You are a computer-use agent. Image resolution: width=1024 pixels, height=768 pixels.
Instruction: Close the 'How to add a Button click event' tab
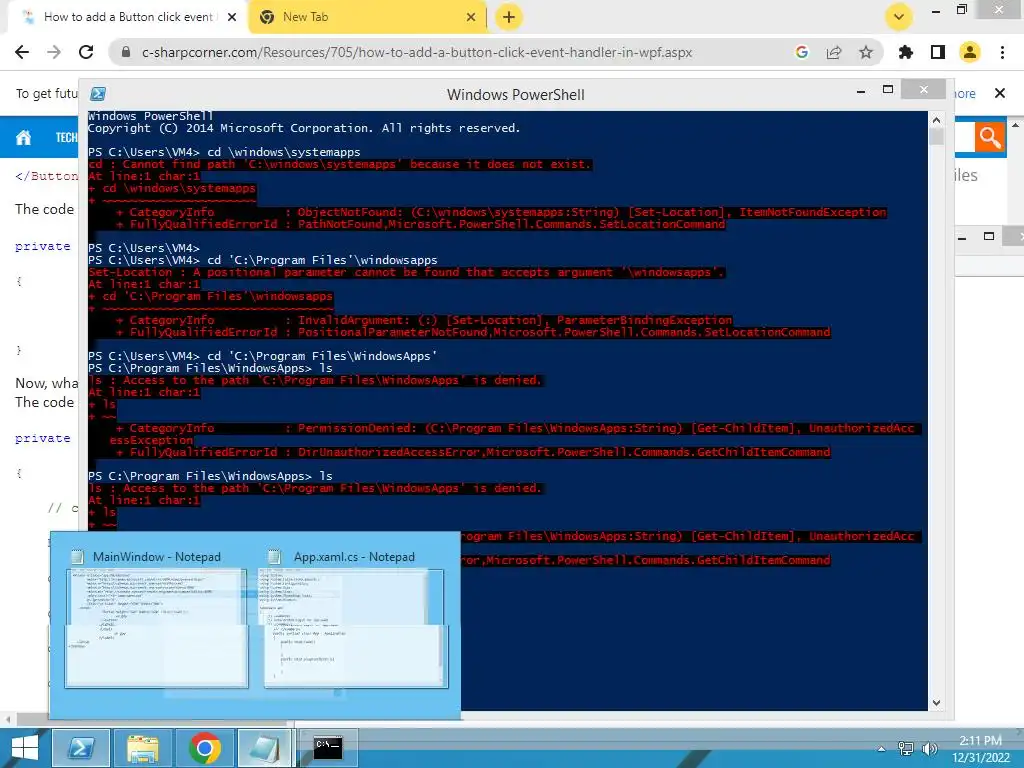tap(231, 17)
